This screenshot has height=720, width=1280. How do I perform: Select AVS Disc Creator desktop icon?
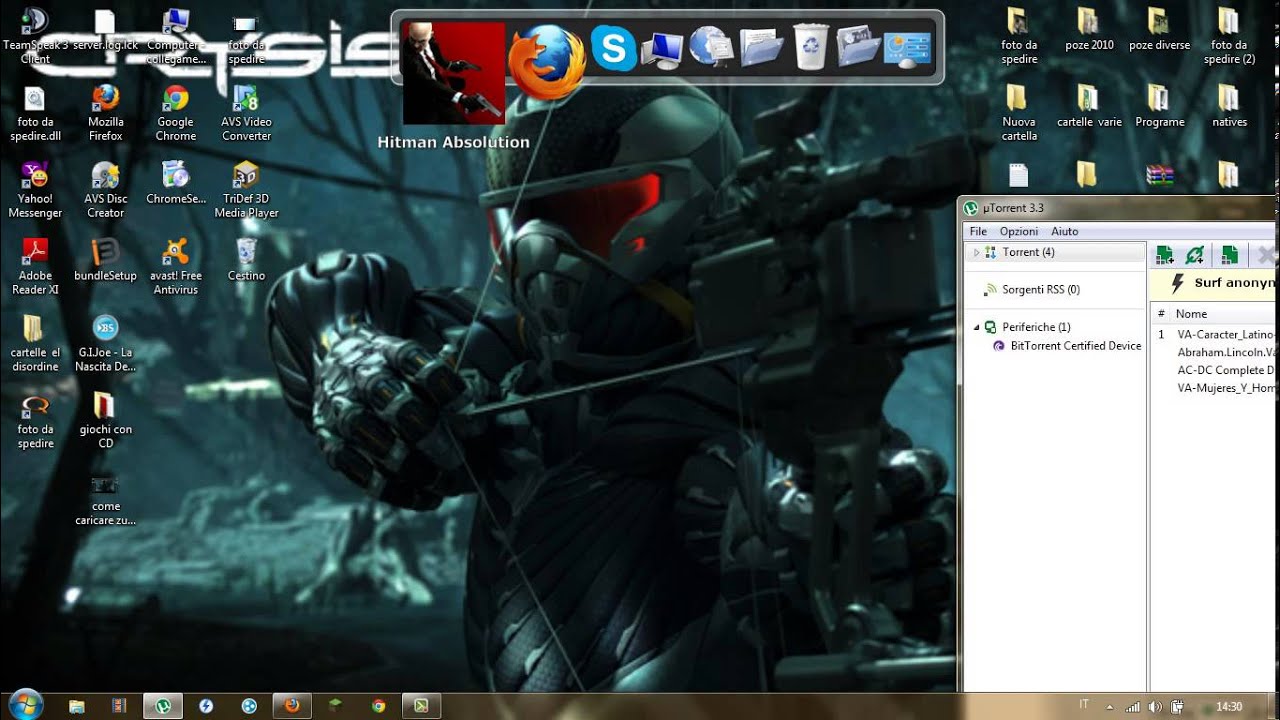point(106,190)
